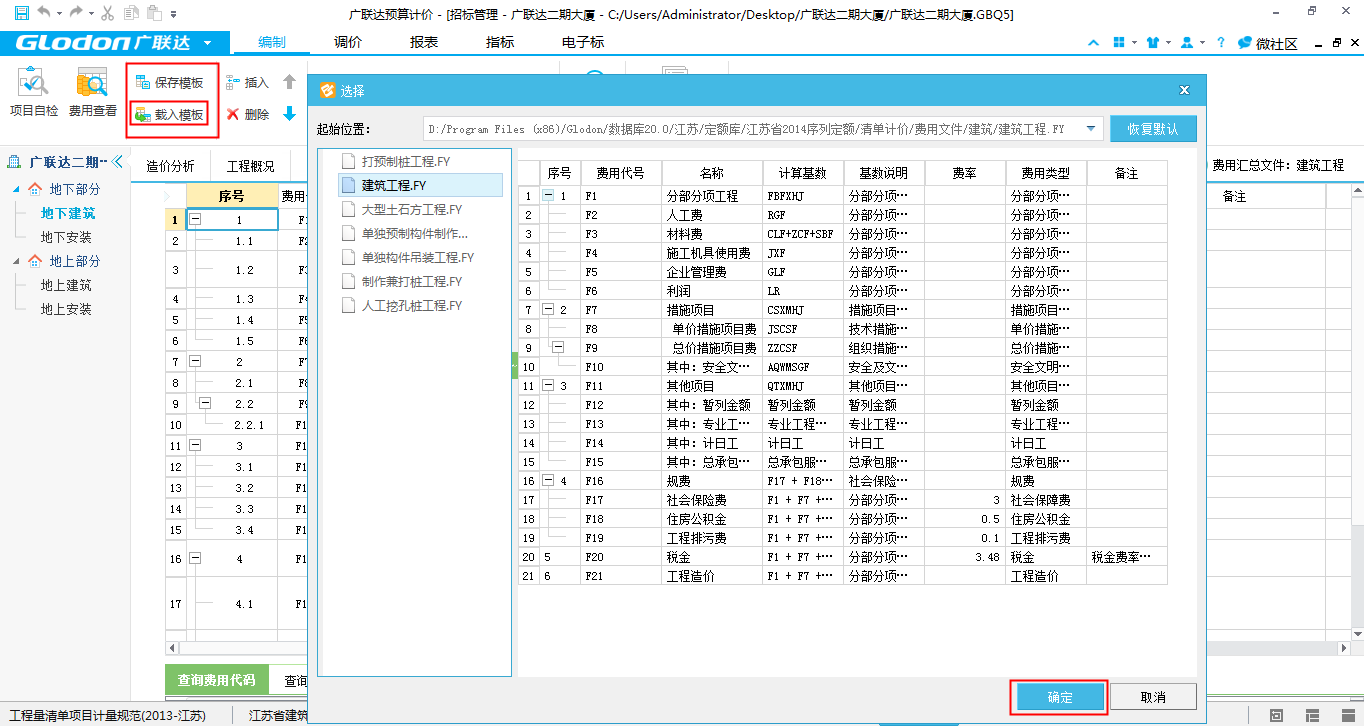Click the 确定 confirm button
1364x726 pixels.
[x=1059, y=697]
